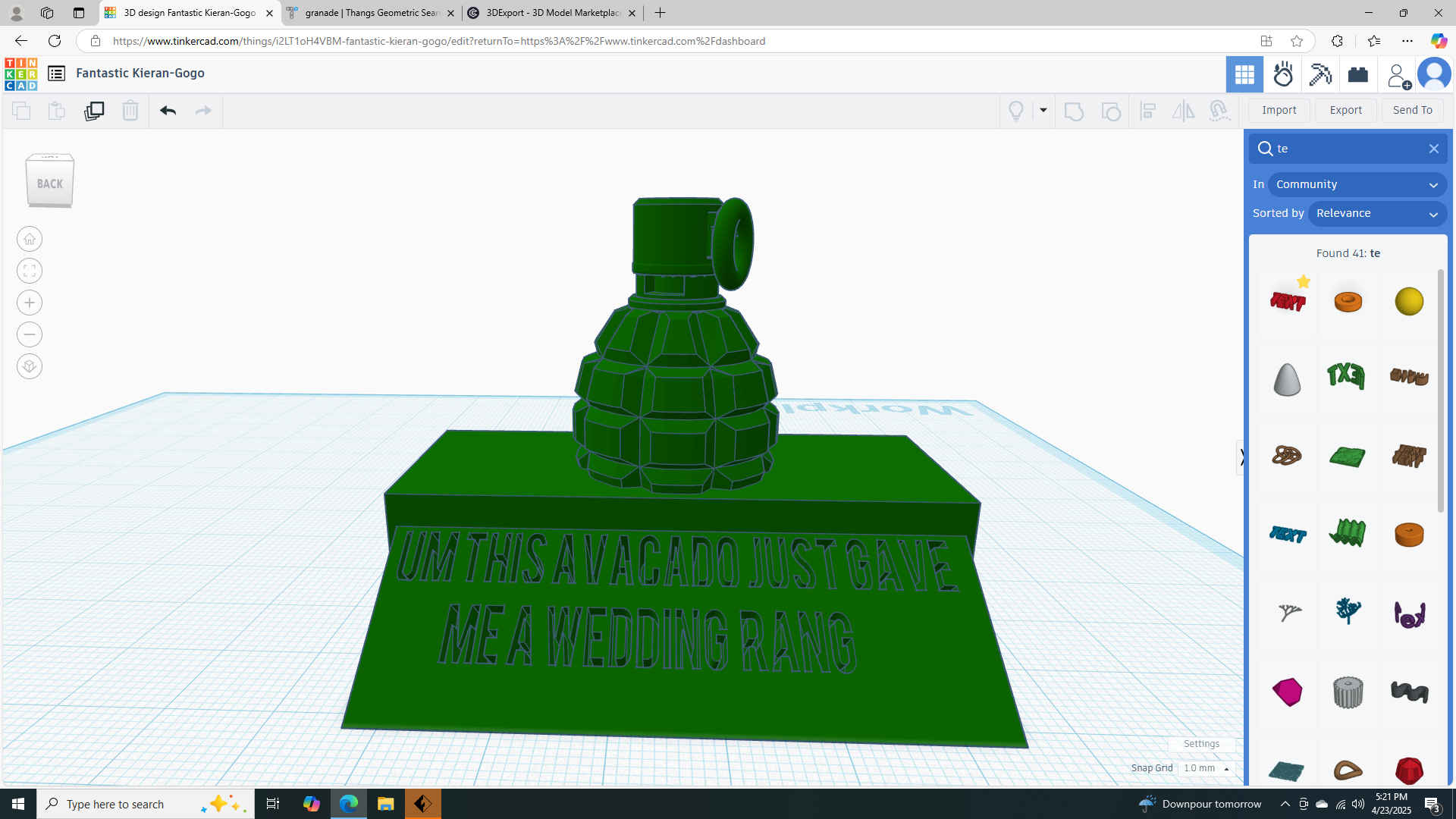Screen dimensions: 1456x819
Task: Switch to the Bricks mode icon
Action: [1357, 74]
